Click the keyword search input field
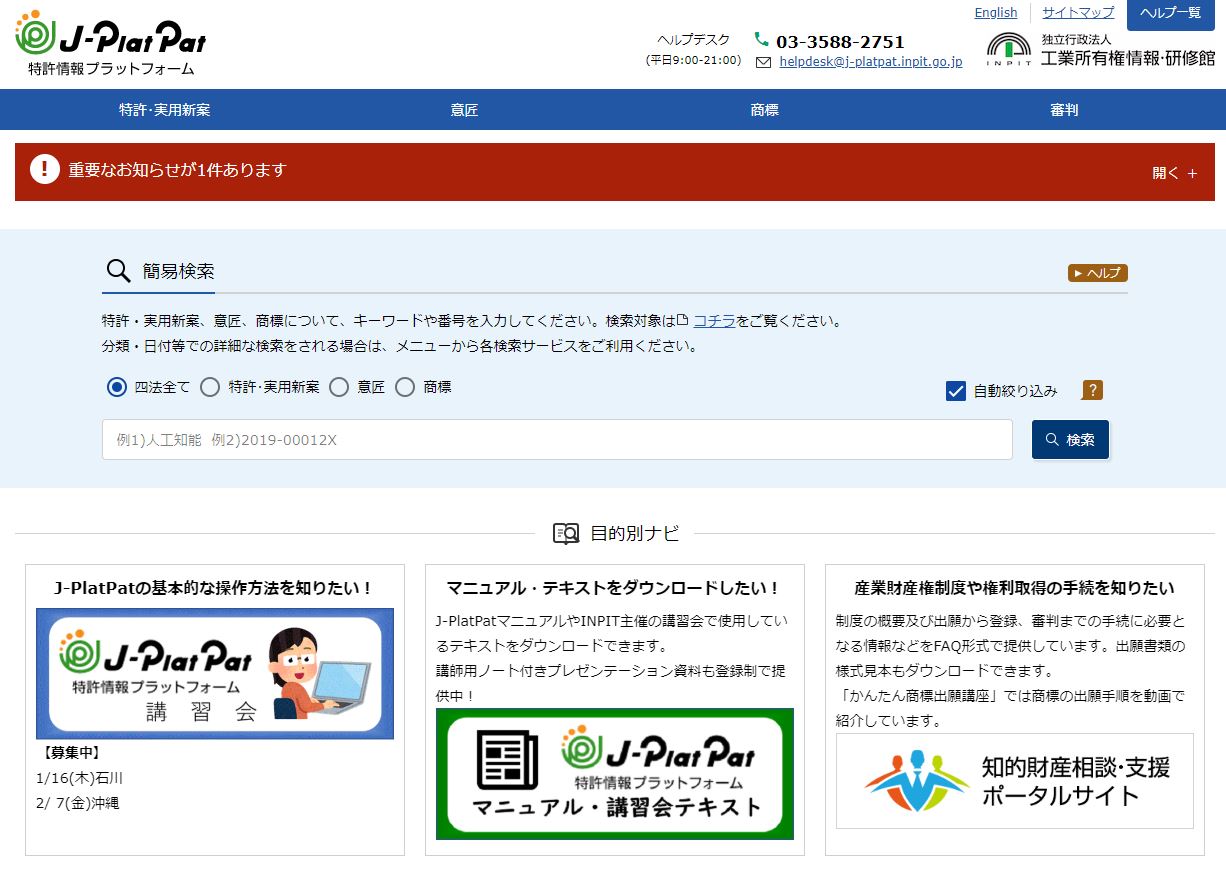1226x871 pixels. coord(557,440)
